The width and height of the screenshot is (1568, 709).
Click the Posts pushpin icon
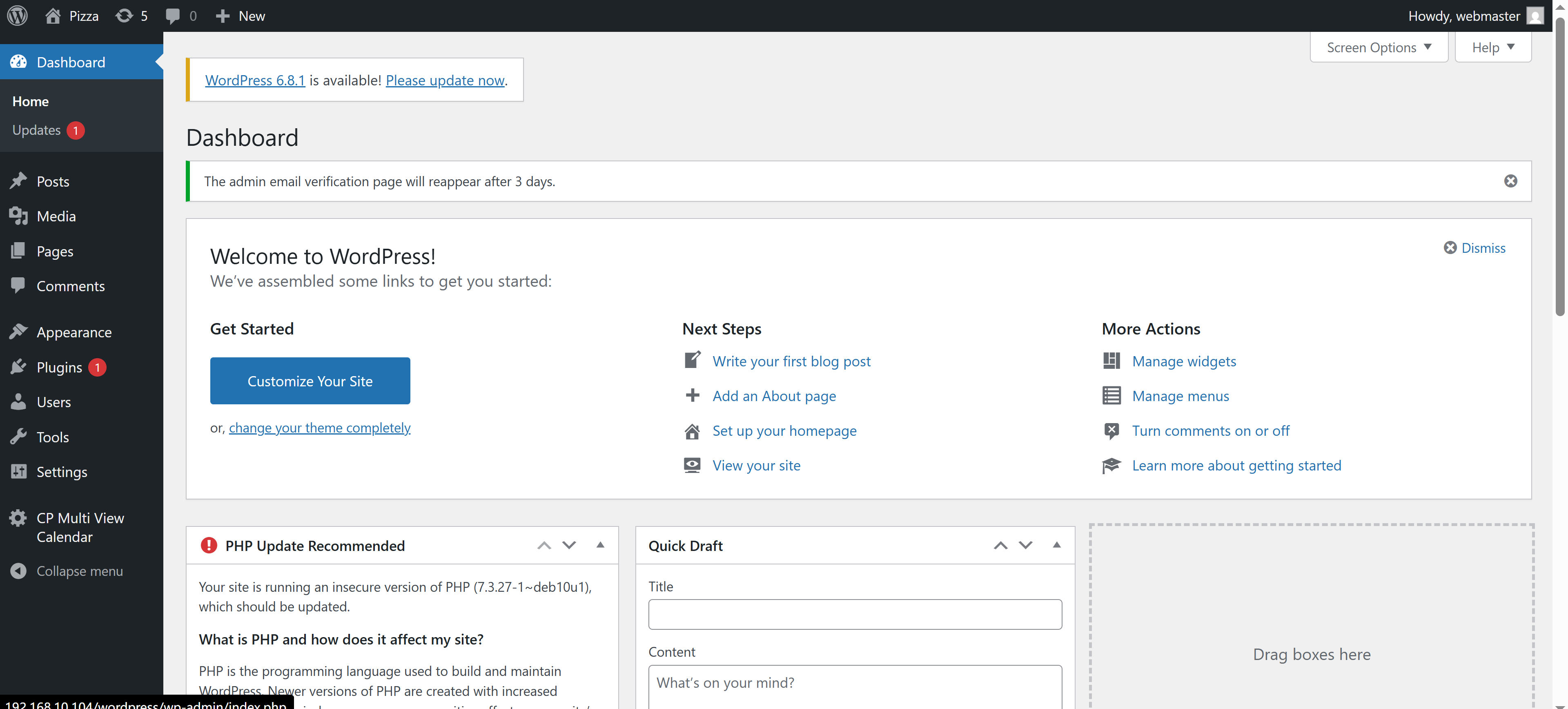(x=18, y=181)
